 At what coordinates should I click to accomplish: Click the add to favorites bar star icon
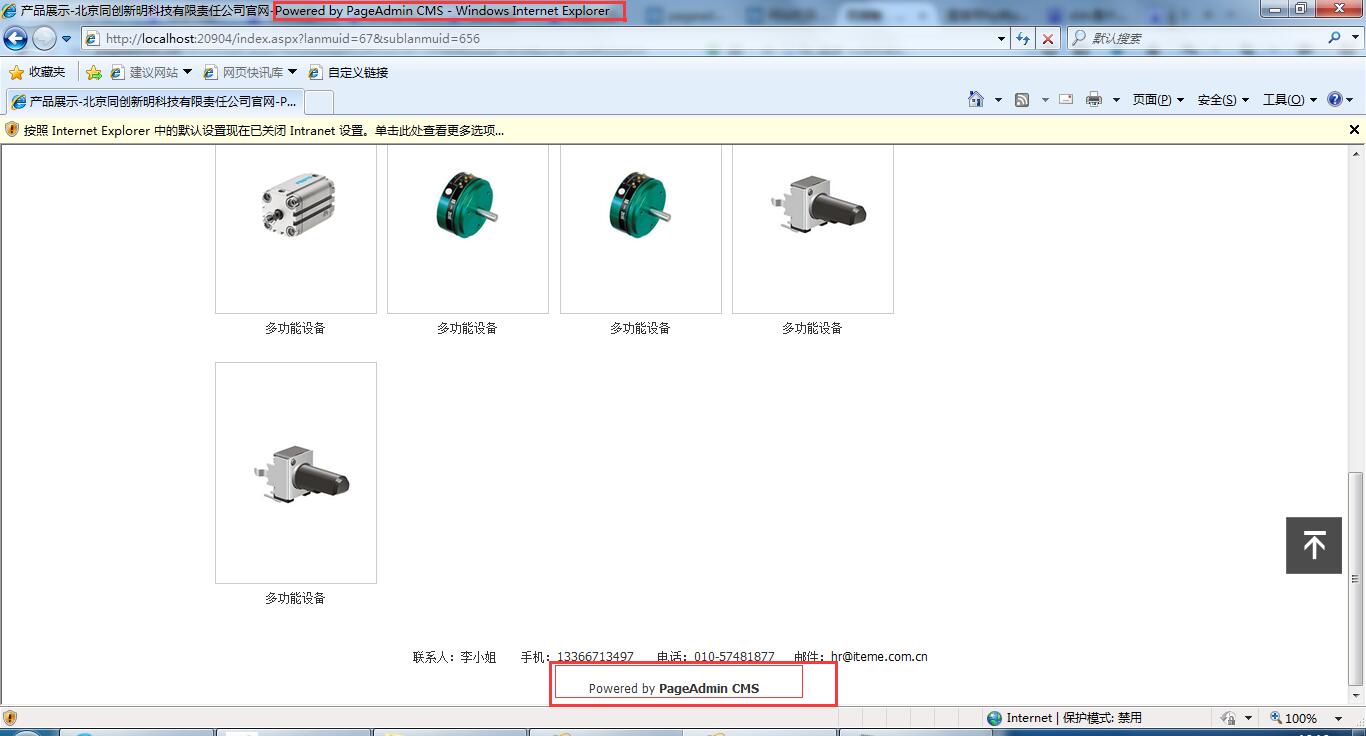[x=93, y=72]
